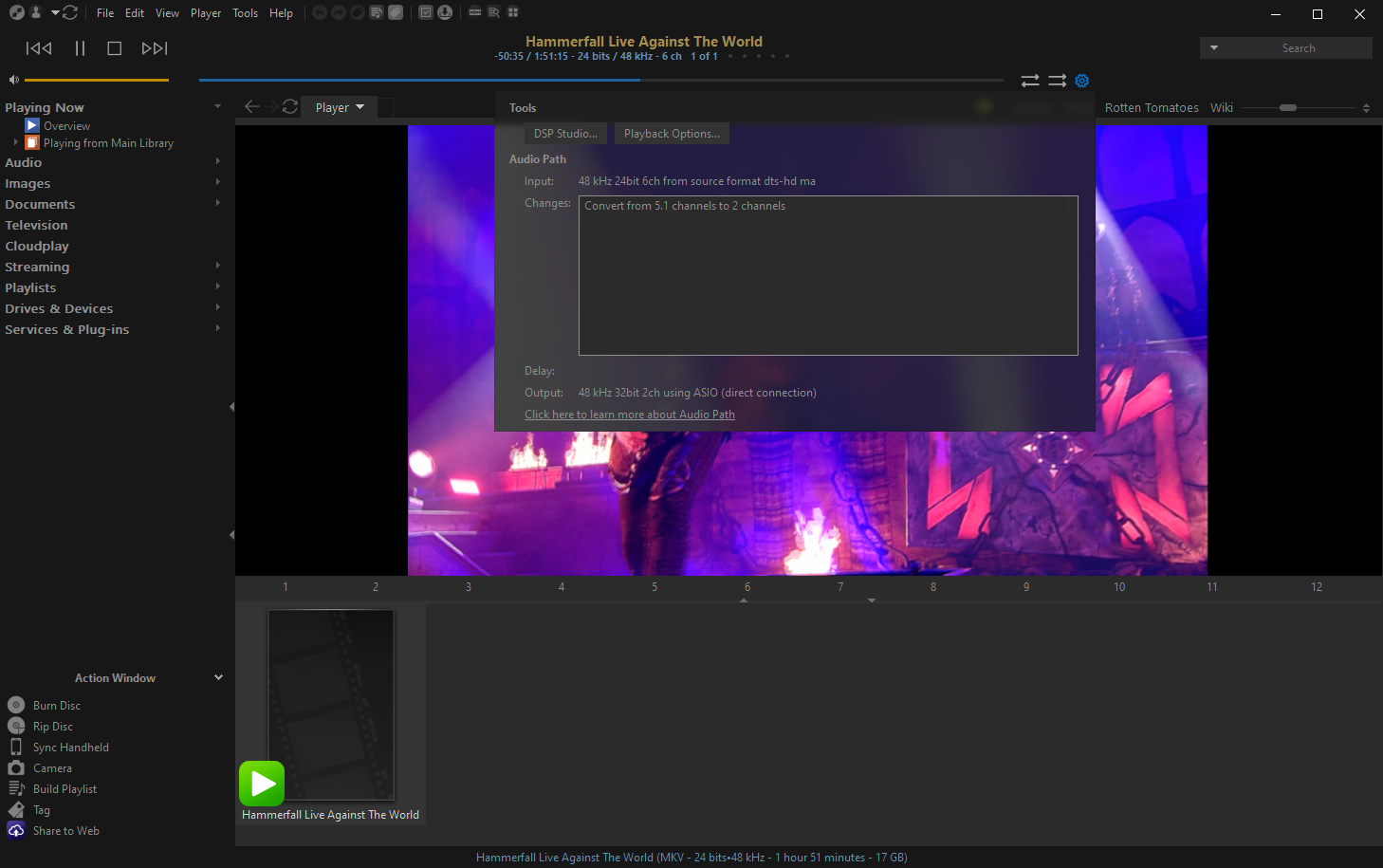Click the green play badge on thumbnail
Viewport: 1383px width, 868px height.
(x=262, y=784)
